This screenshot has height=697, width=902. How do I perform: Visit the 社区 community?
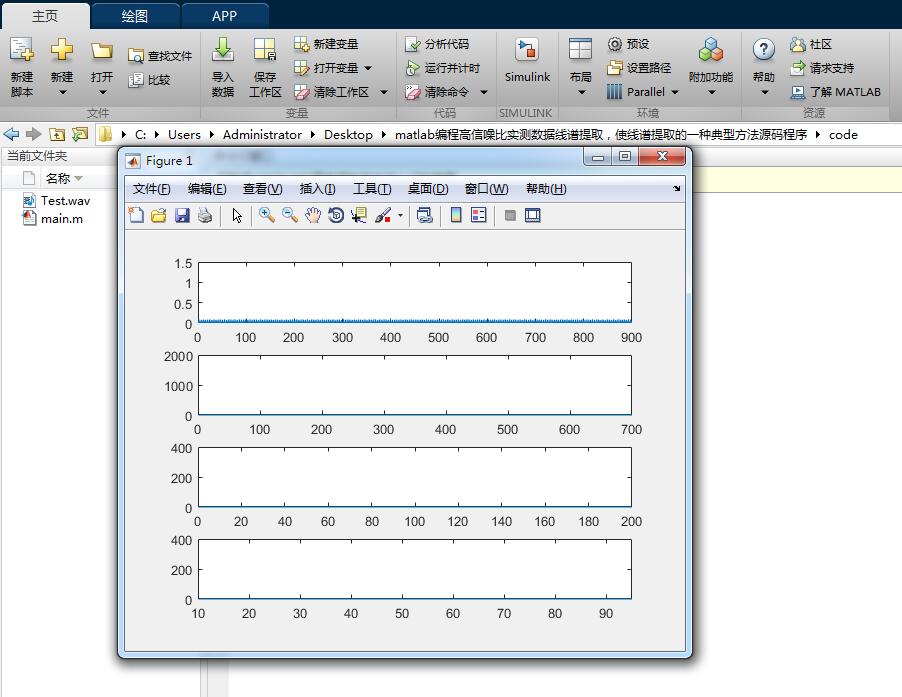(x=811, y=44)
